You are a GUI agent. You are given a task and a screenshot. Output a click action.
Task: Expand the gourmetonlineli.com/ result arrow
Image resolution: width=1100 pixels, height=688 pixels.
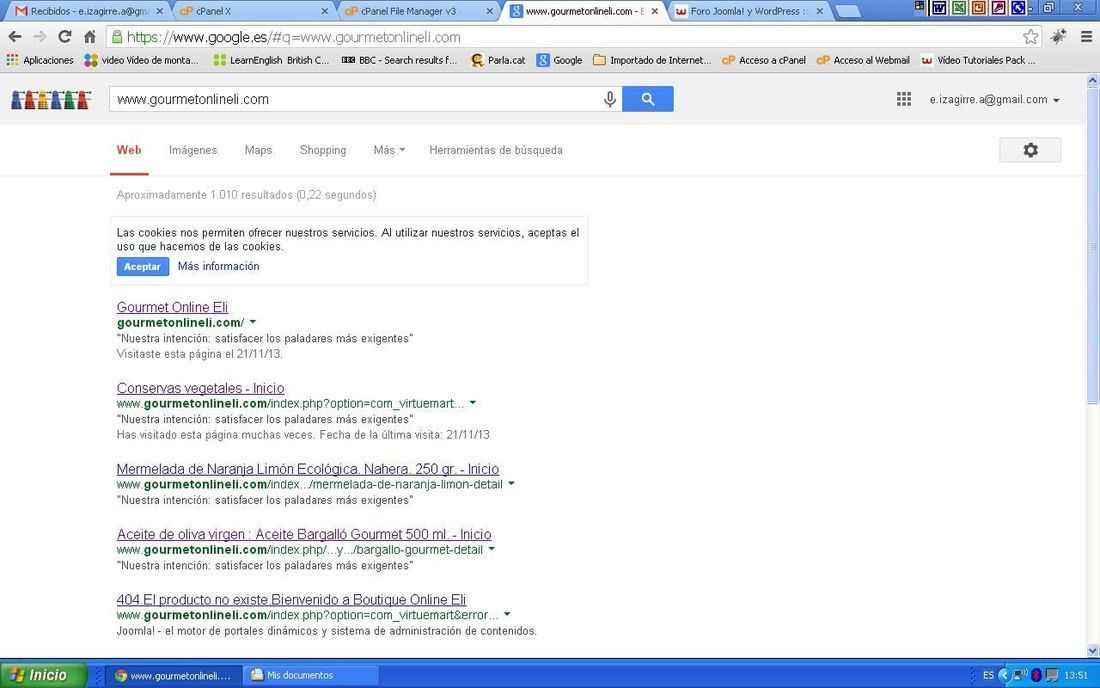coord(253,323)
